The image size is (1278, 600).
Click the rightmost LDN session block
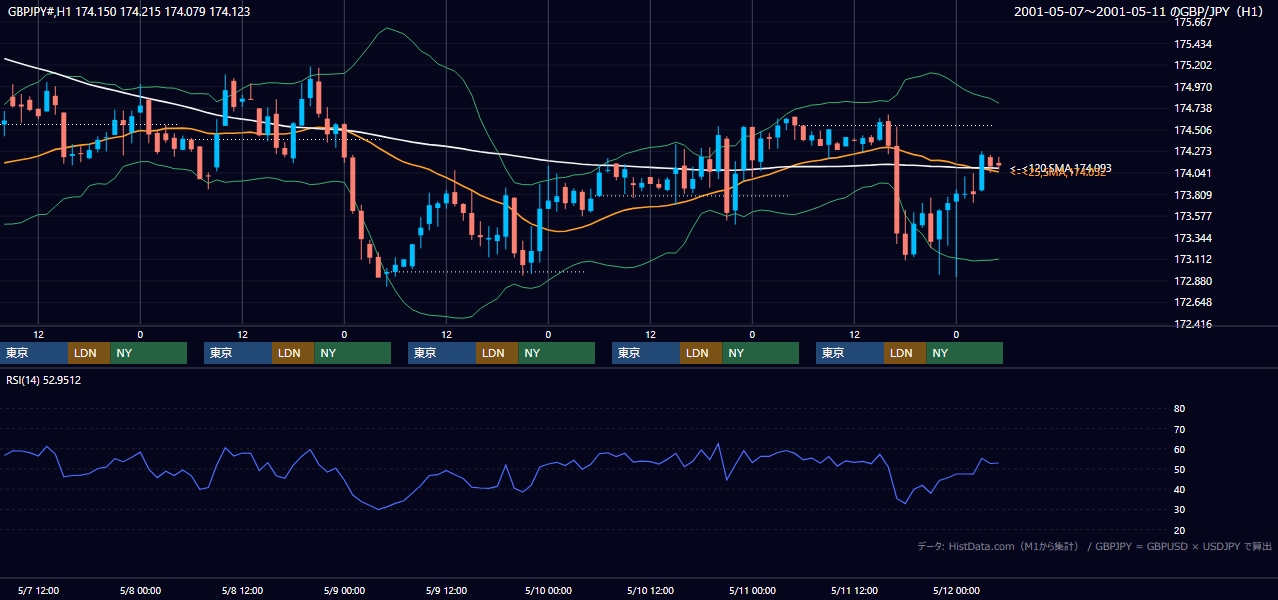click(x=905, y=353)
